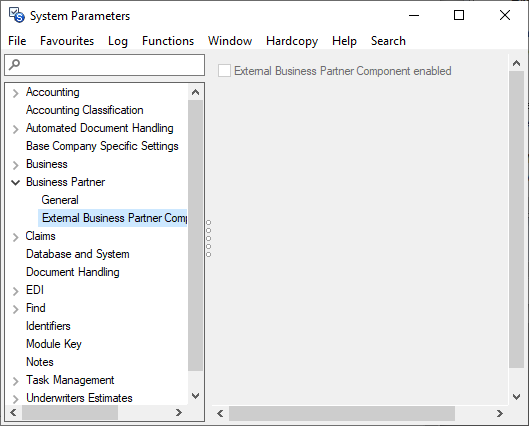Open the Window menu
This screenshot has width=529, height=426.
230,41
